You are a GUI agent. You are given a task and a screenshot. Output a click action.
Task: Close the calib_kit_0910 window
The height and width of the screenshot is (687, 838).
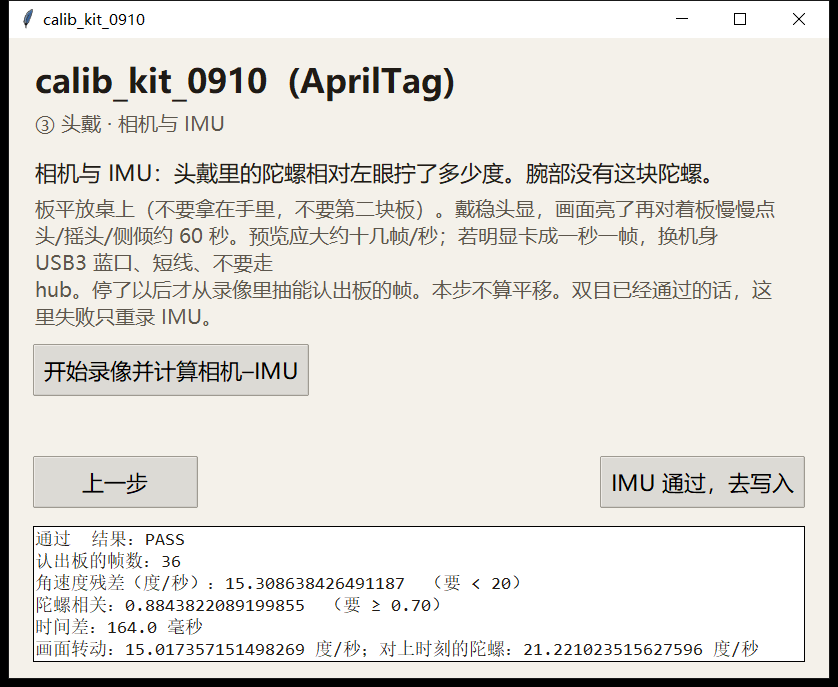[x=798, y=19]
